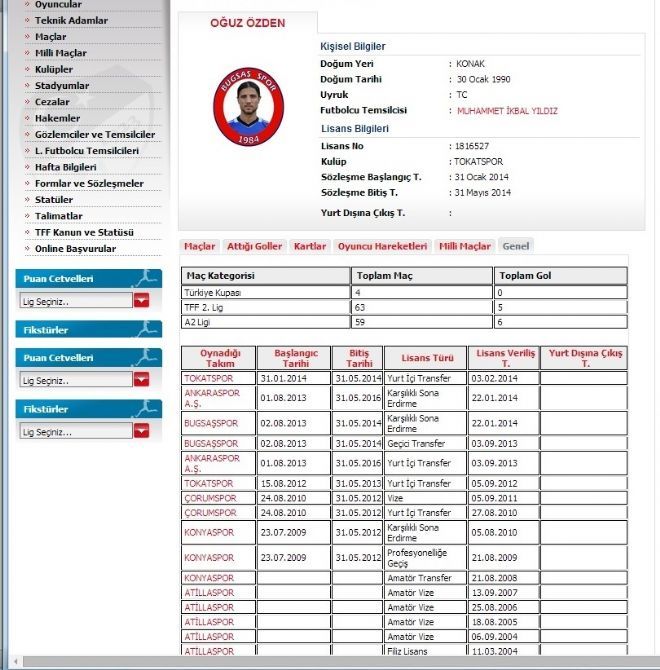660x670 pixels.
Task: Select the Genel tab
Action: (x=516, y=246)
